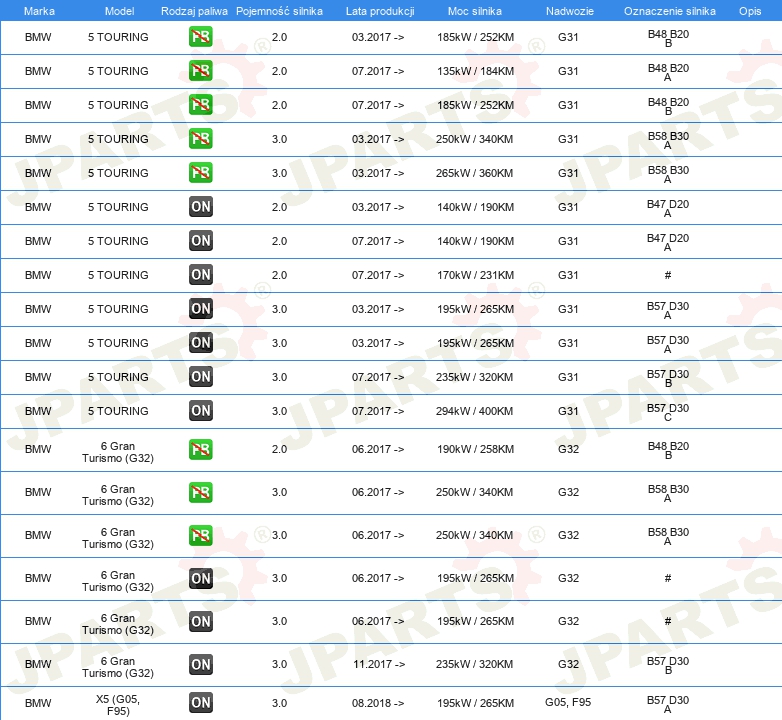Click engine code B57 D30 A in X5 row
The image size is (782, 720).
(x=668, y=704)
